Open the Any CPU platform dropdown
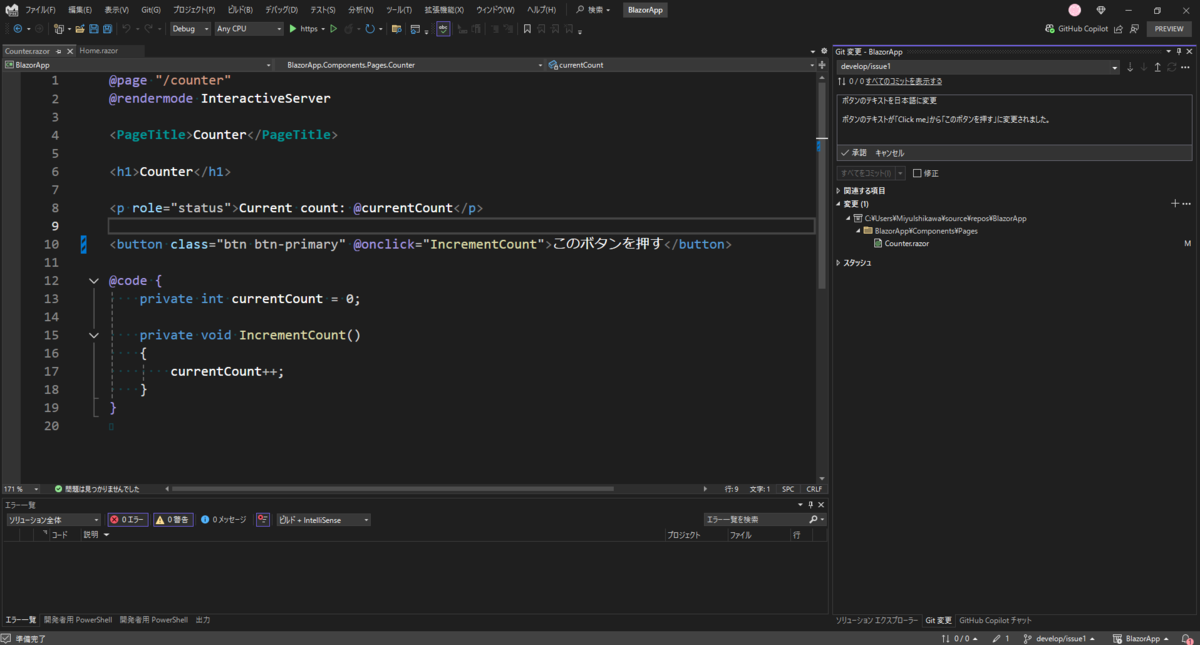Viewport: 1200px width, 645px height. tap(249, 29)
